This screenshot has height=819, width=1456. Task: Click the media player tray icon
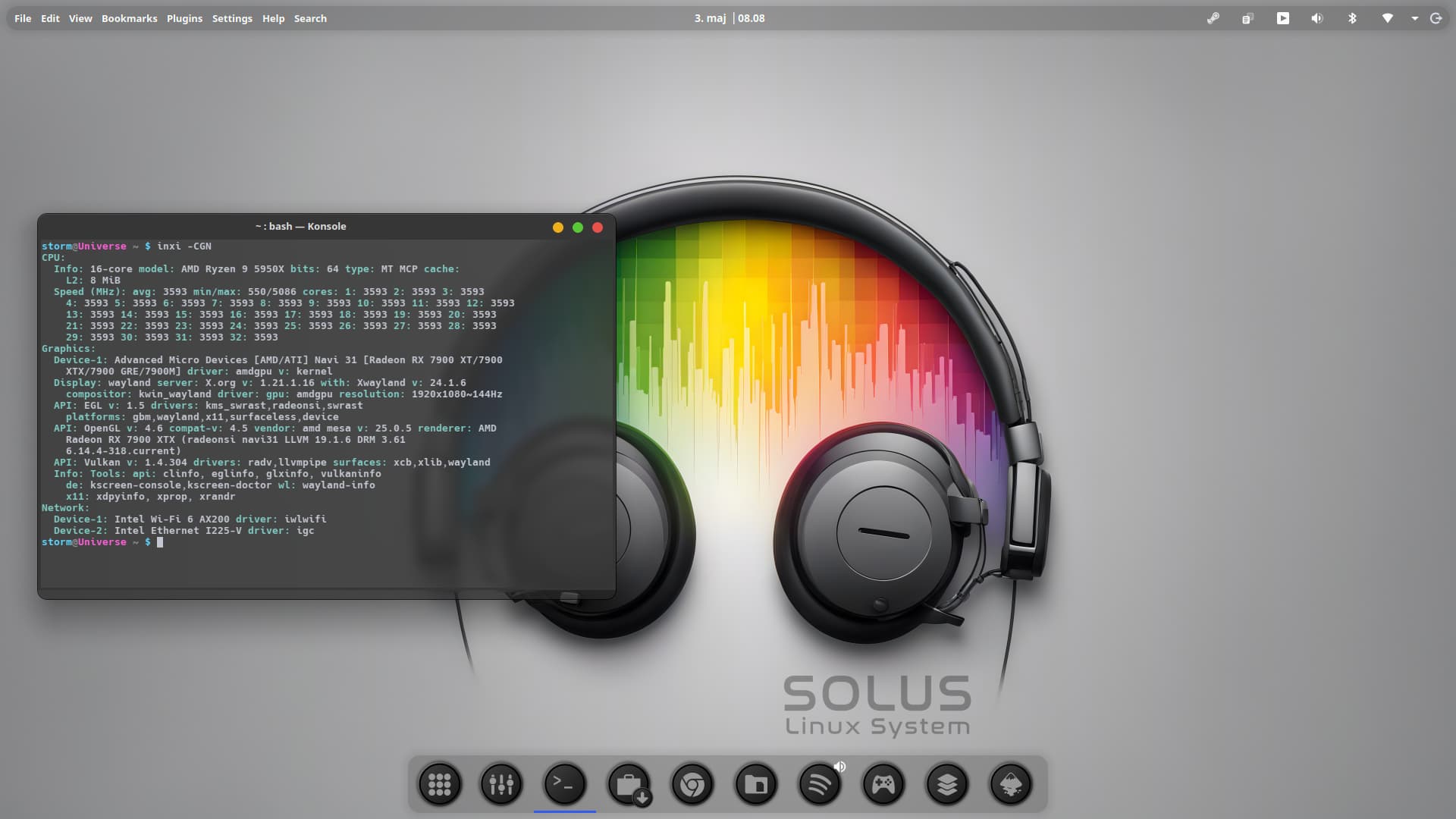point(1283,18)
